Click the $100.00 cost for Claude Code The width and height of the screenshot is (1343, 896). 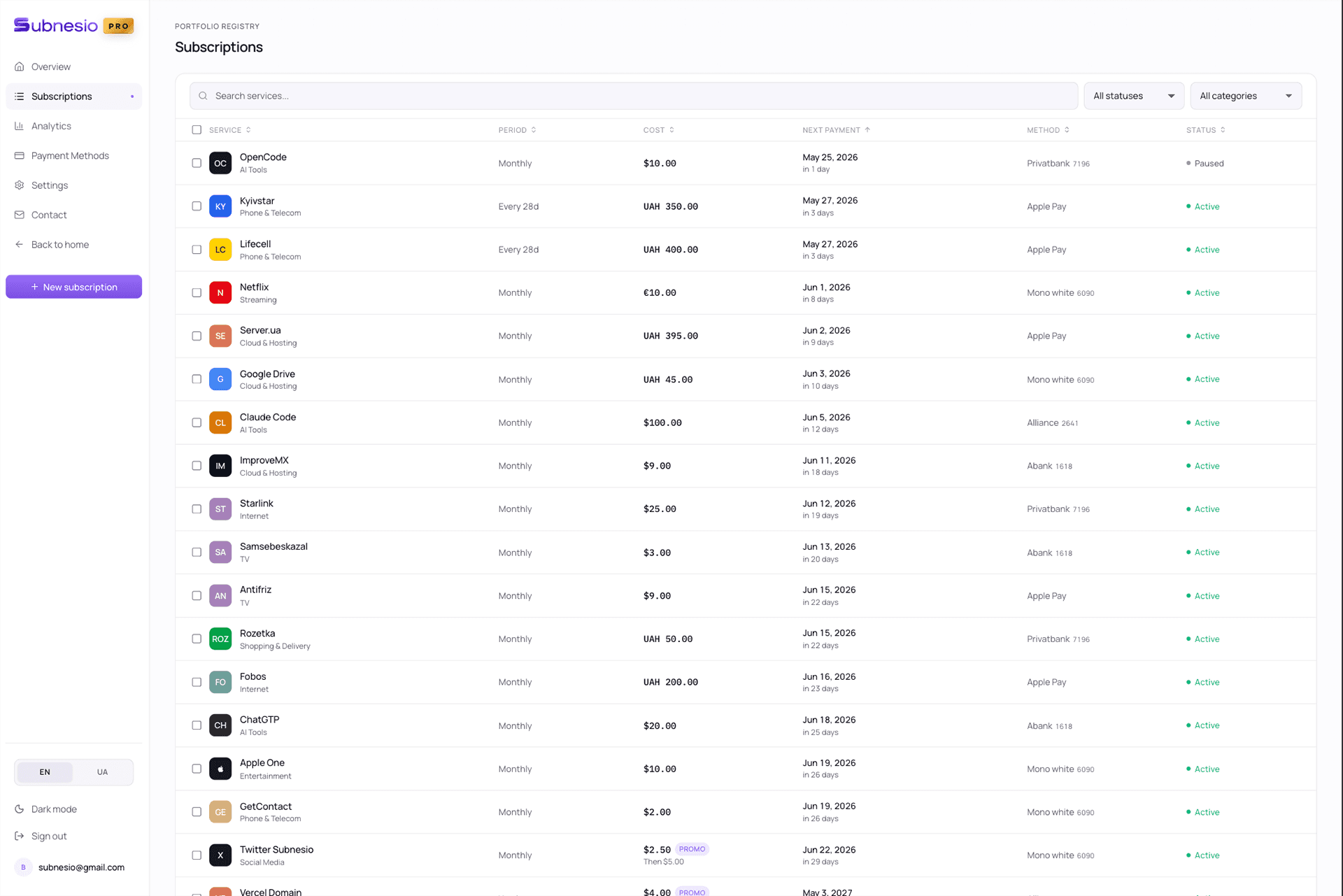tap(662, 423)
